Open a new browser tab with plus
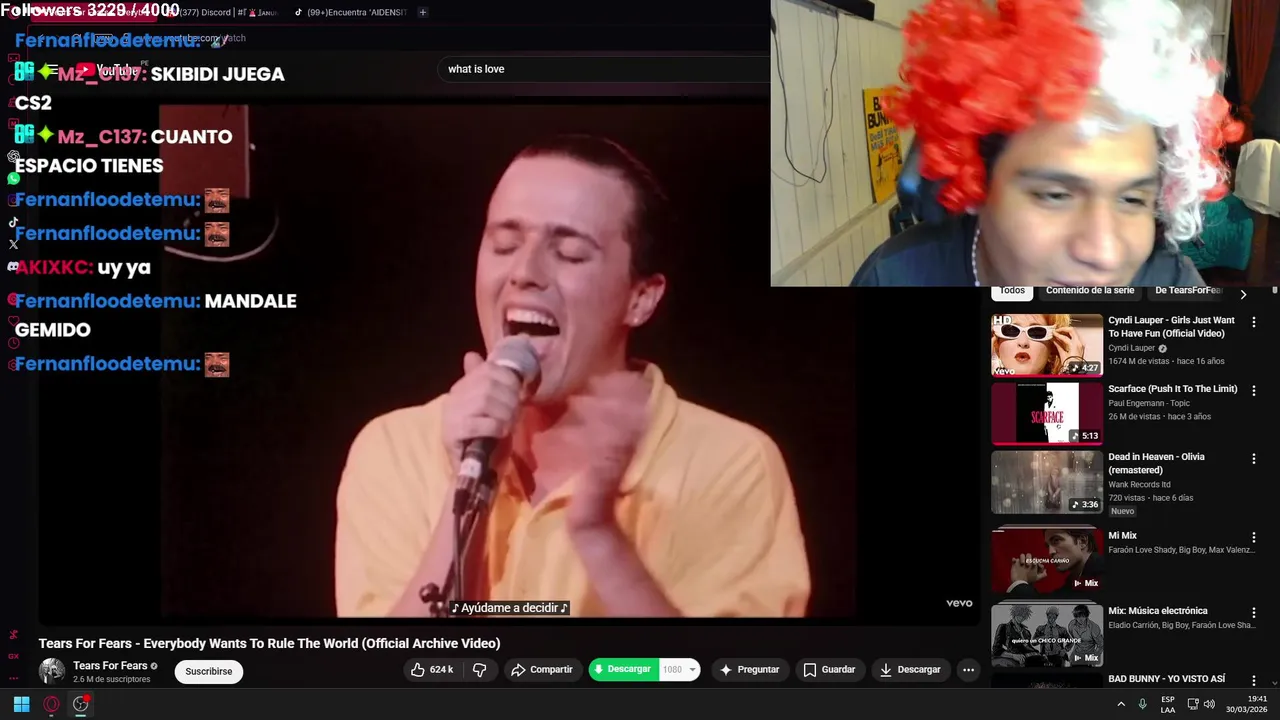 pyautogui.click(x=423, y=12)
